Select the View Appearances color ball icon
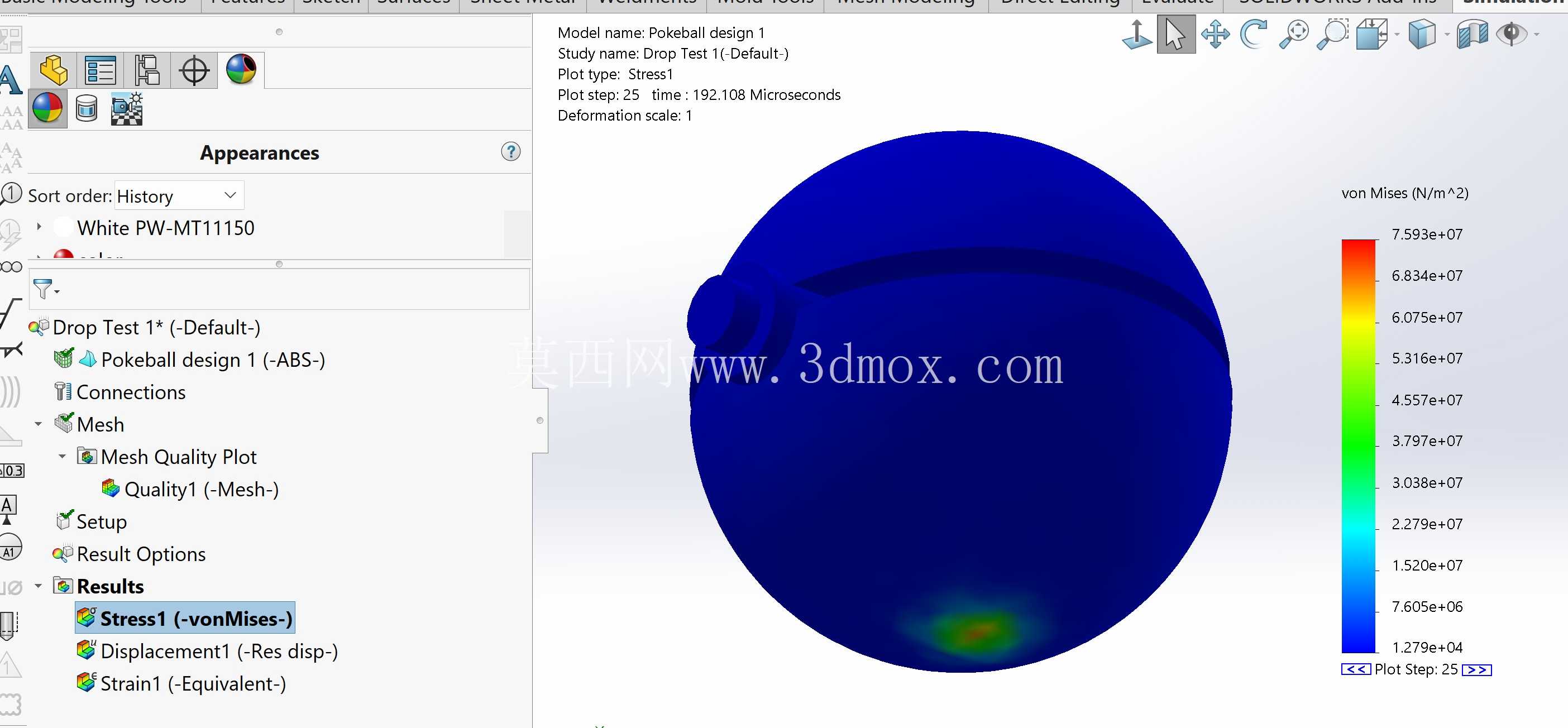Viewport: 1568px width, 728px height. (x=47, y=109)
